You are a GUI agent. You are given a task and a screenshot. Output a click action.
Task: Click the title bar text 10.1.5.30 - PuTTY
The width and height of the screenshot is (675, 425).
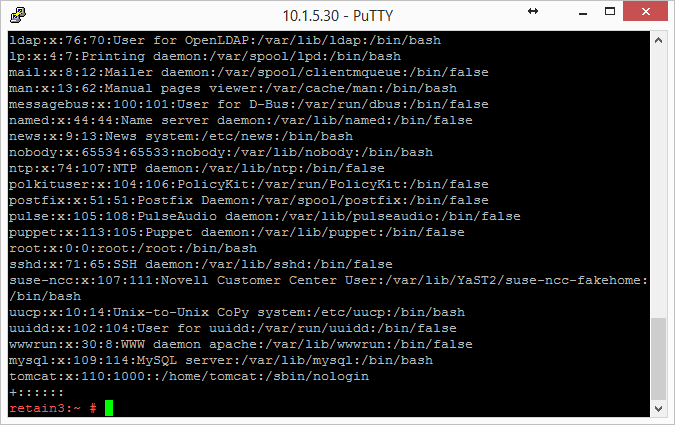point(337,15)
